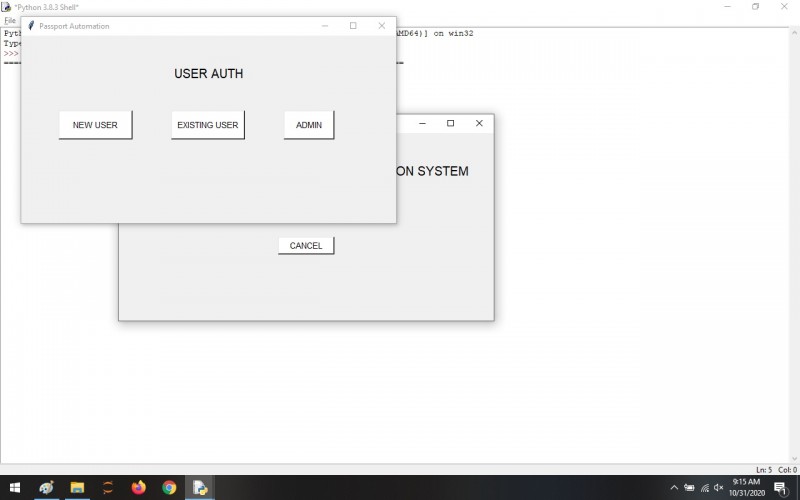The height and width of the screenshot is (500, 800).
Task: Click the ADMIN button
Action: coord(309,125)
